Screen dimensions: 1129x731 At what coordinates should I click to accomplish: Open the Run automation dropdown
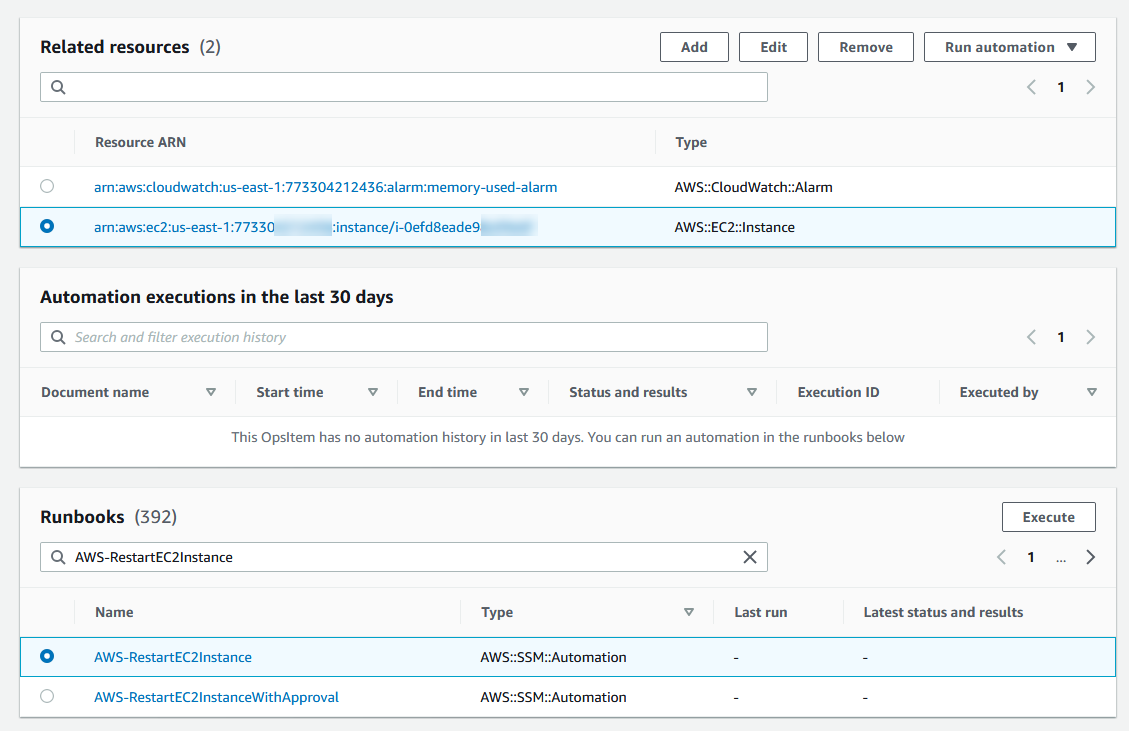pos(1009,47)
